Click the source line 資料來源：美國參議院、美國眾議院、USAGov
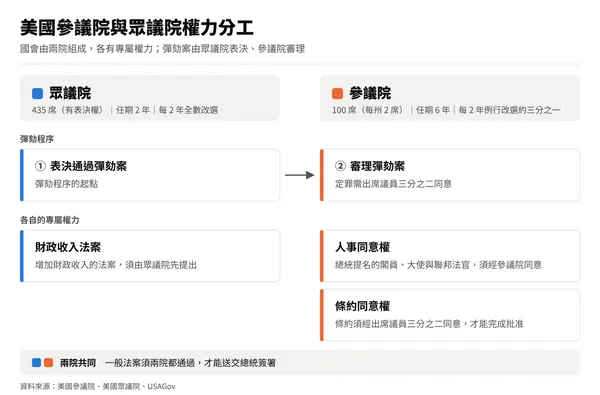This screenshot has width=600, height=395. 98,387
